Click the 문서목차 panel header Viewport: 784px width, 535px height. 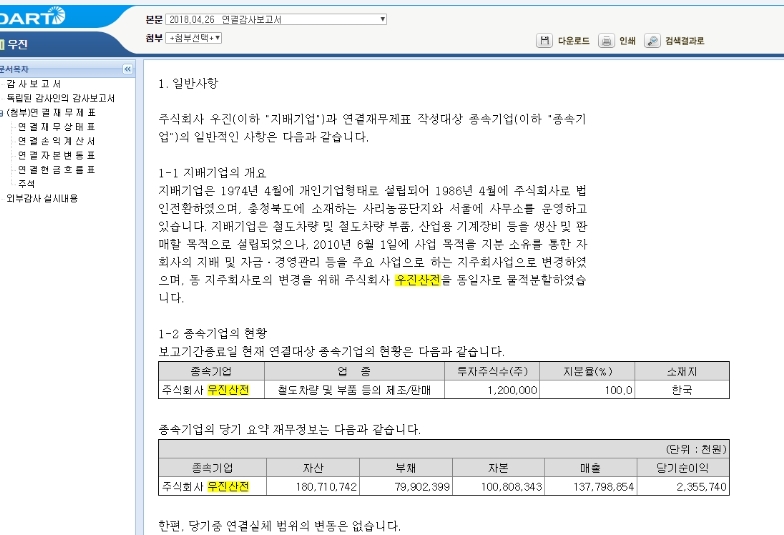click(x=14, y=69)
